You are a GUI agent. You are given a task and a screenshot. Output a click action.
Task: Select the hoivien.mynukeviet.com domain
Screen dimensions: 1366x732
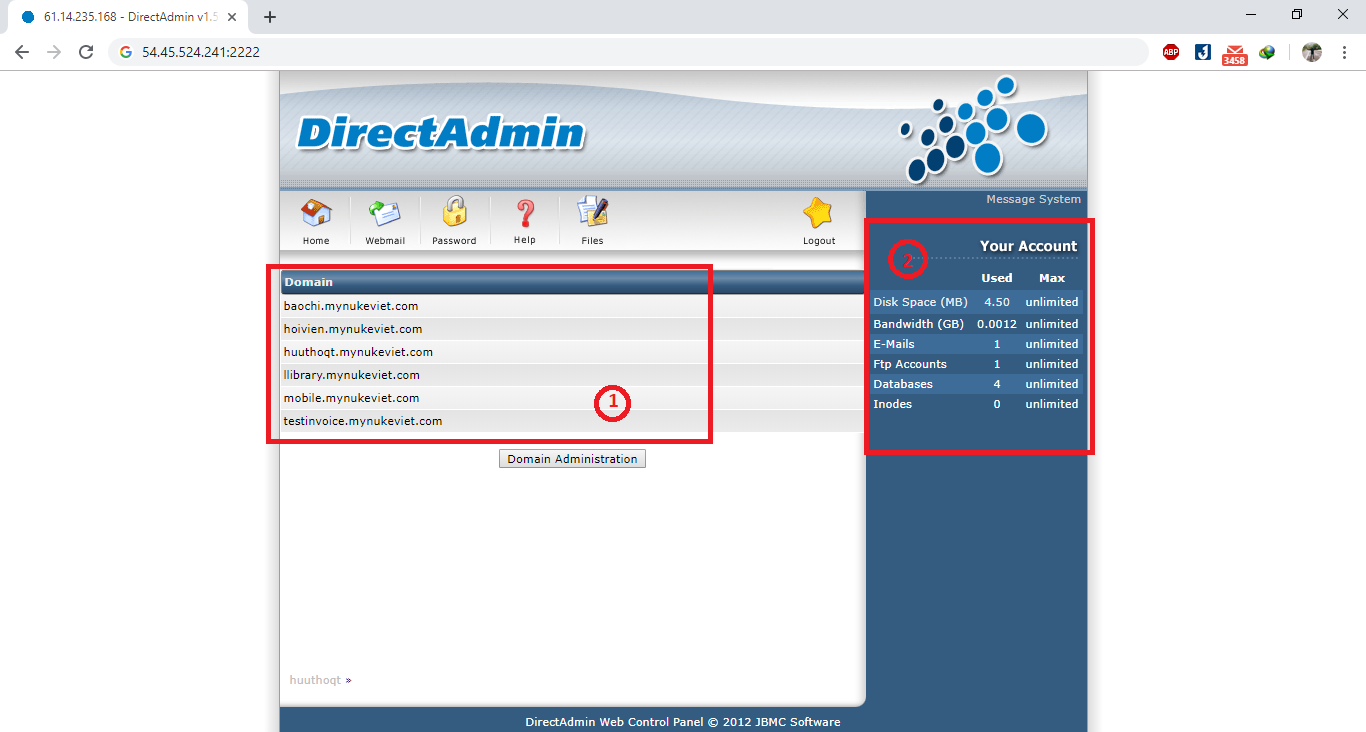tap(353, 329)
